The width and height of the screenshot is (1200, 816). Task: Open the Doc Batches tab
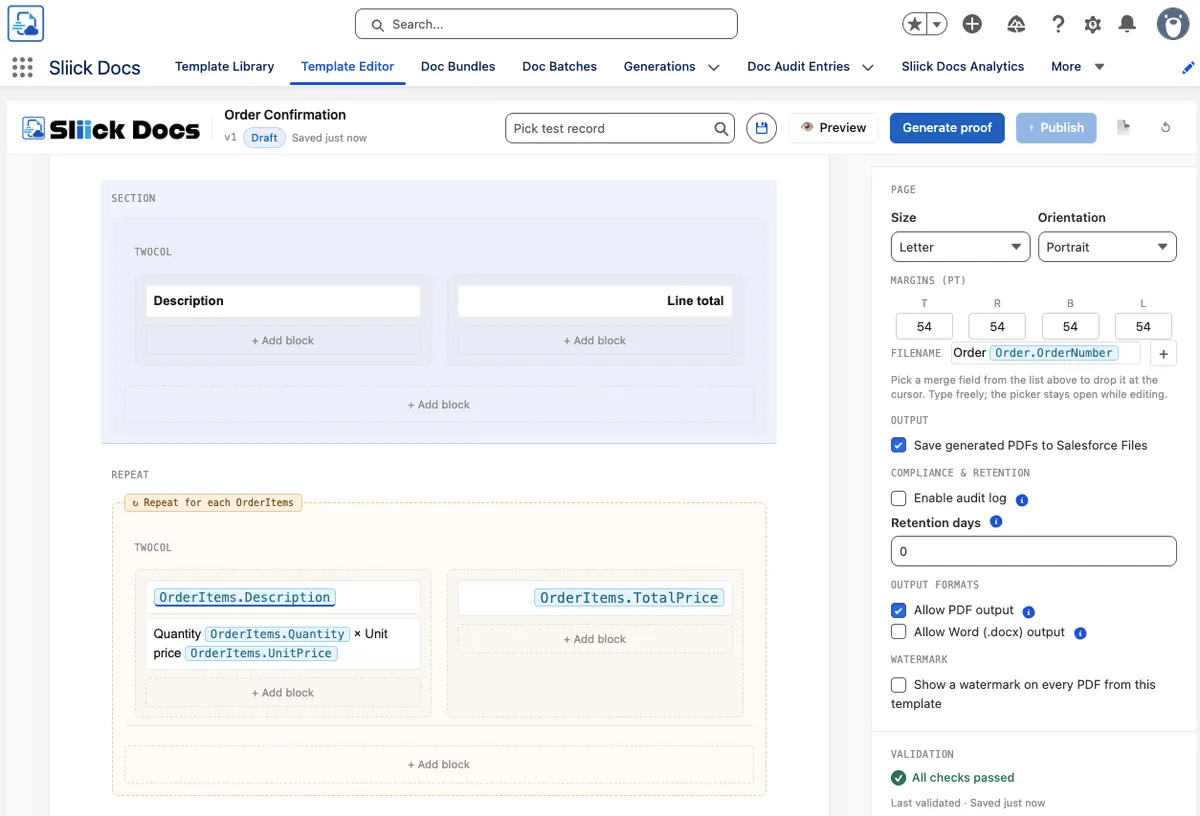tap(559, 66)
